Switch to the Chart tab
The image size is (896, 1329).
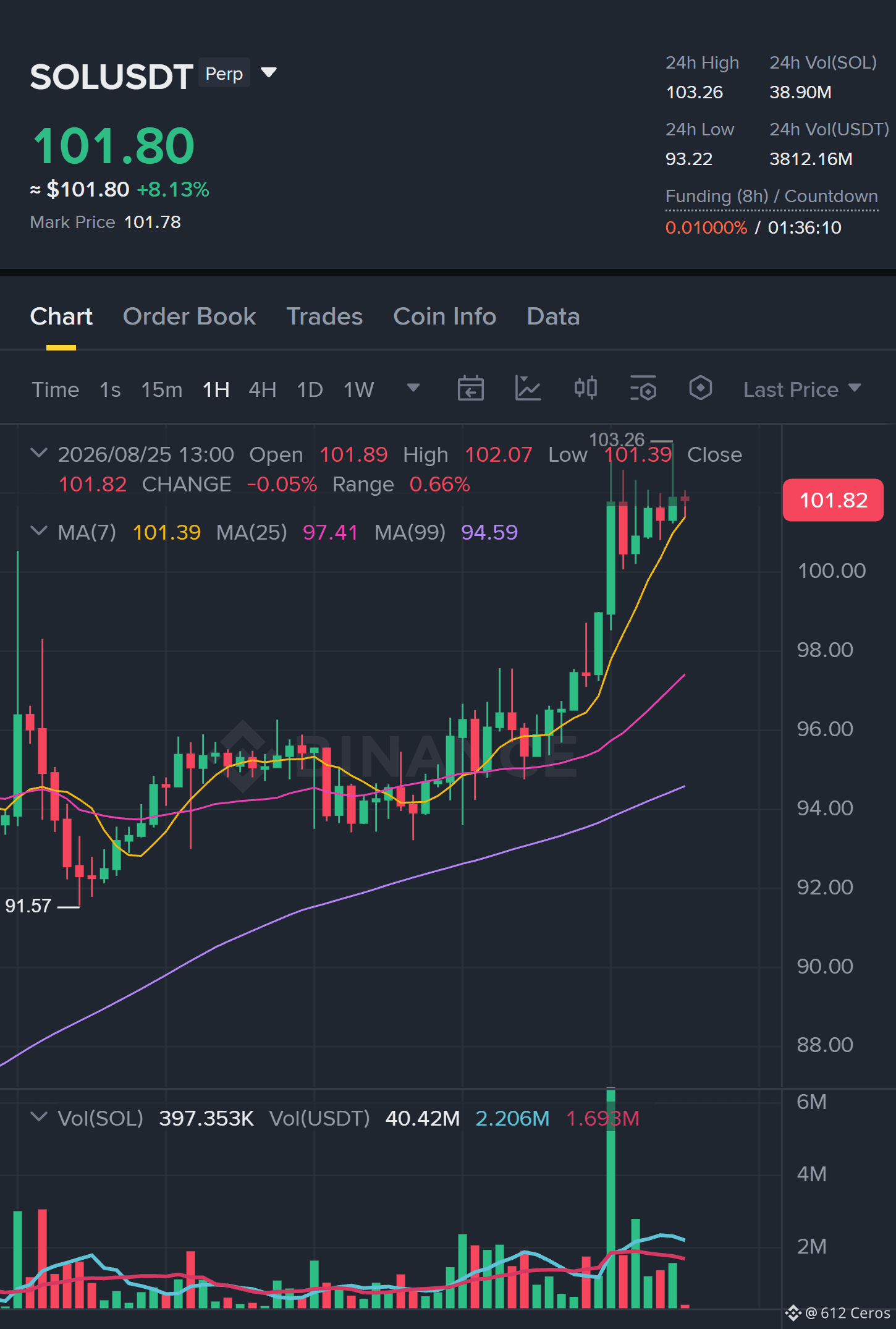pos(61,316)
